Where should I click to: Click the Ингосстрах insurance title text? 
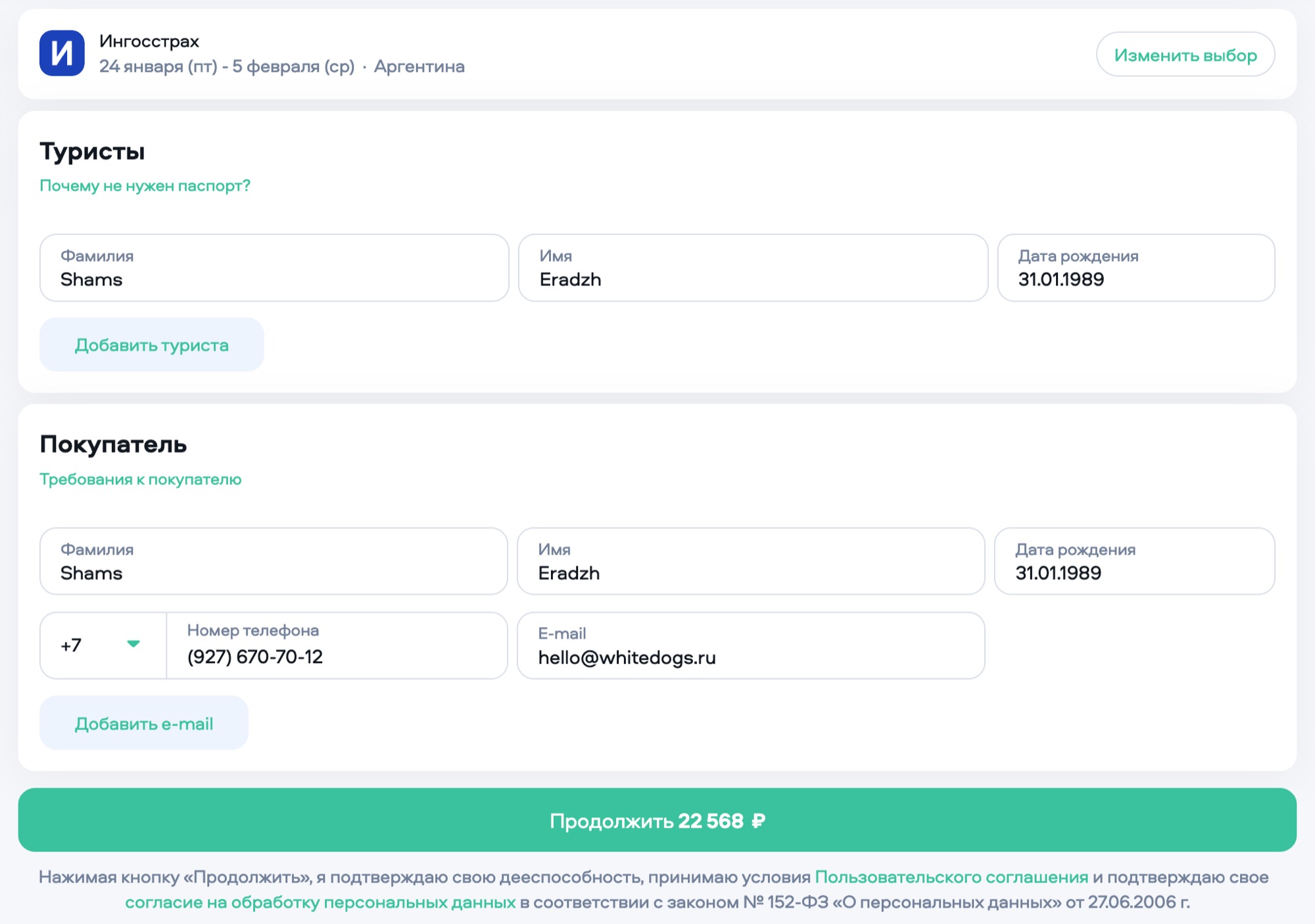pyautogui.click(x=149, y=41)
